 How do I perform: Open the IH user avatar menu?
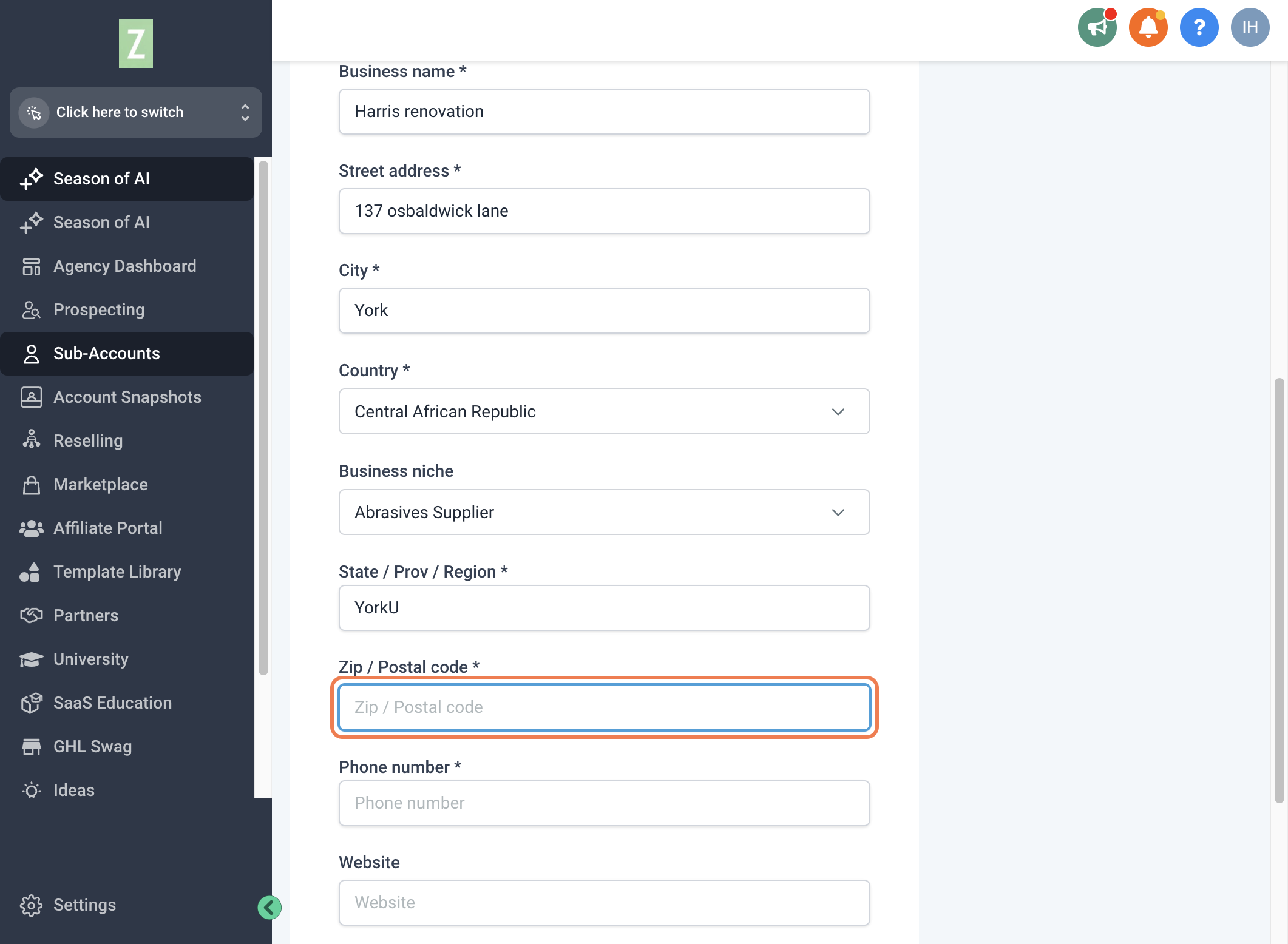coord(1250,27)
